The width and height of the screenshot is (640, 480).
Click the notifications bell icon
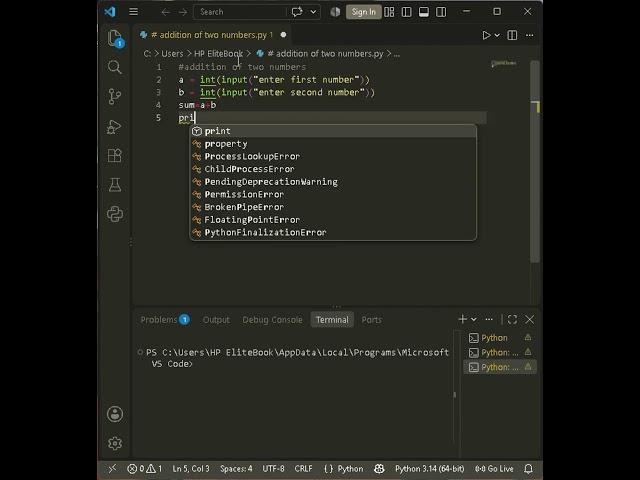point(528,469)
